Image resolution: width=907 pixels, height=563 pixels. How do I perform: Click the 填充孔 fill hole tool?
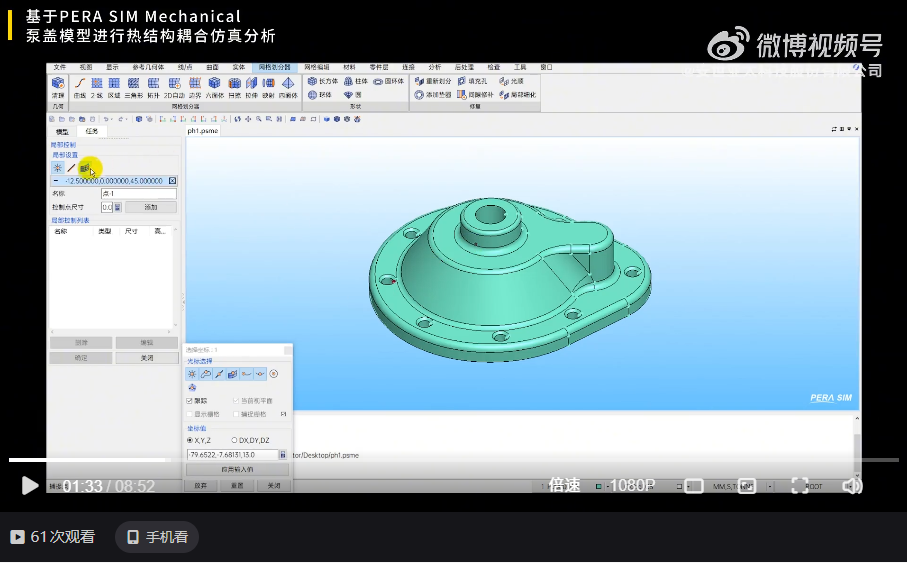click(473, 82)
